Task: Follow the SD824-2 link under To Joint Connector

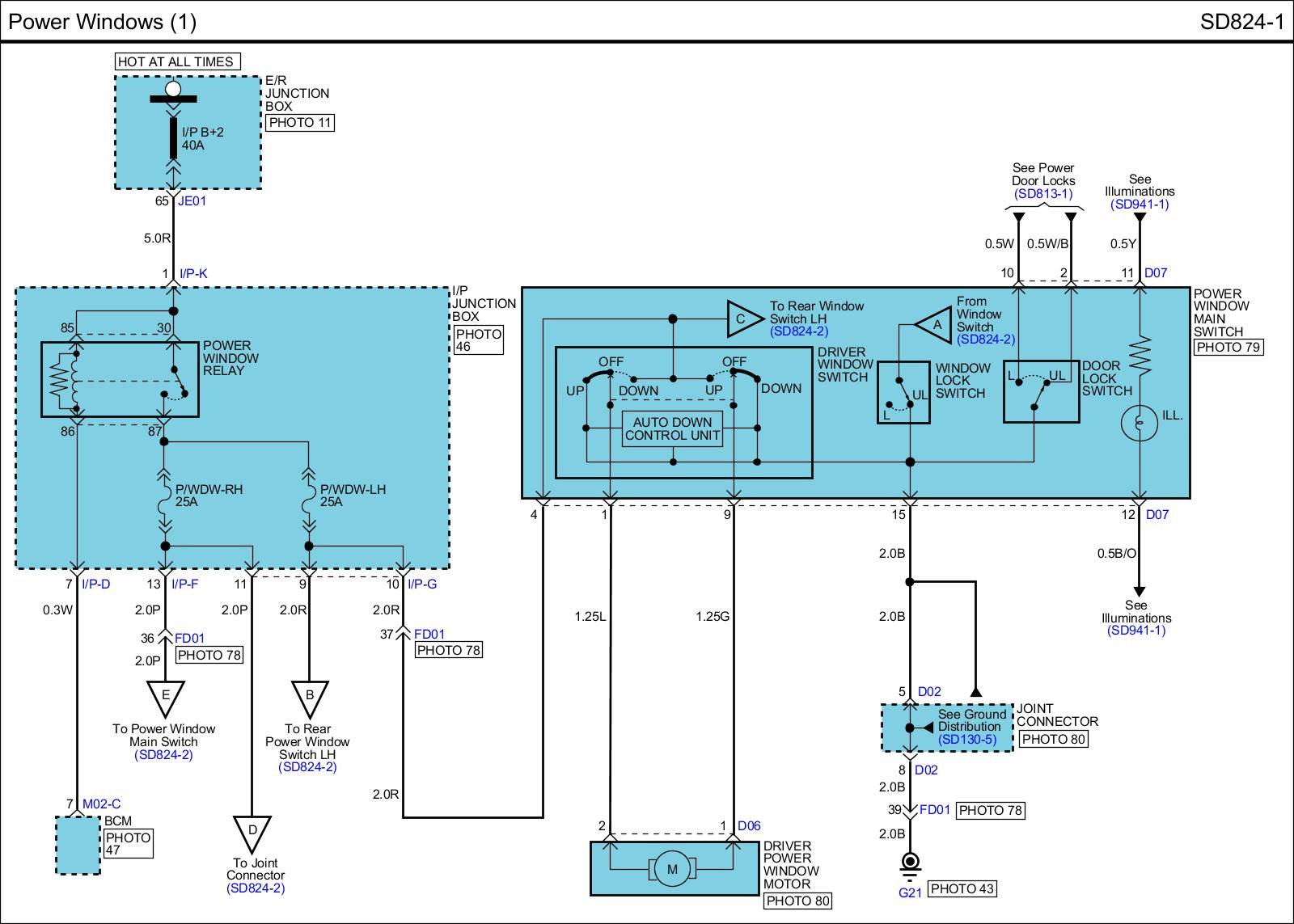Action: tap(256, 888)
